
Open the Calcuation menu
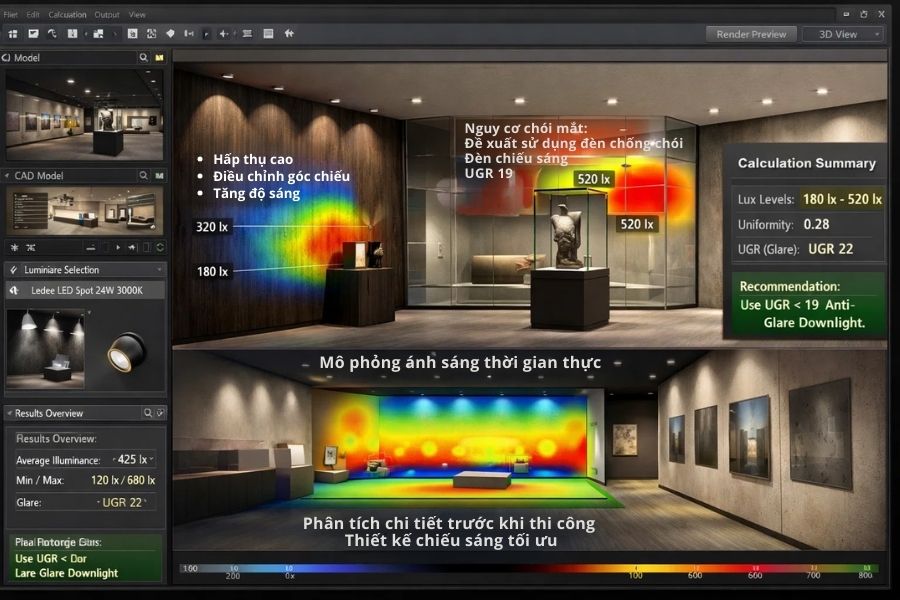click(68, 14)
